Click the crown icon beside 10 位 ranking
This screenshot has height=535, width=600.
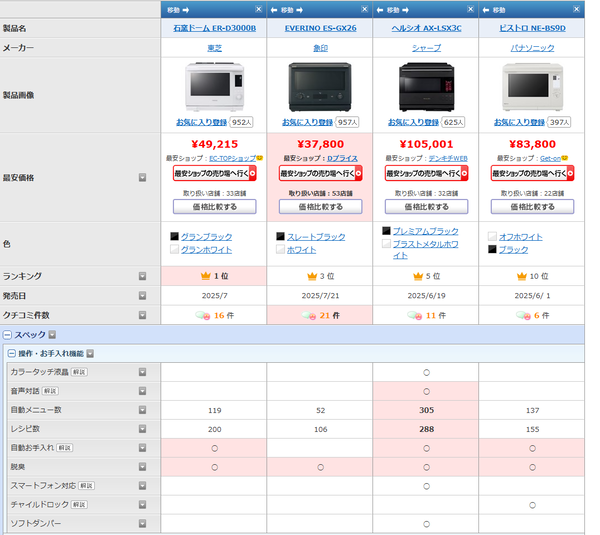point(522,276)
